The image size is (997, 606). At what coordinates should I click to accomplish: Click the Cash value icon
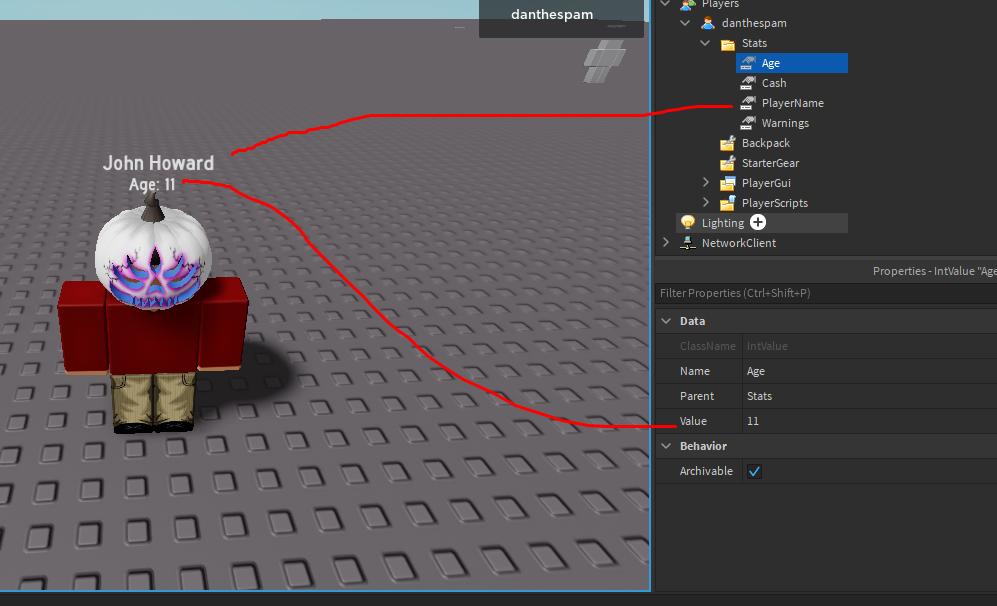[x=748, y=83]
